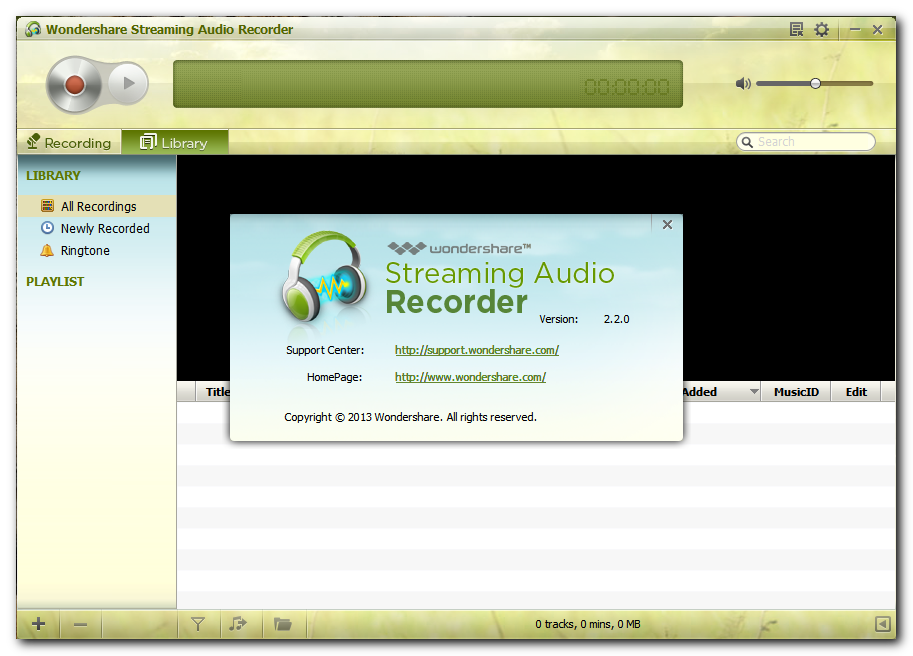Viewport: 913px width, 656px height.
Task: Open the Added column dropdown arrow
Action: pos(754,392)
